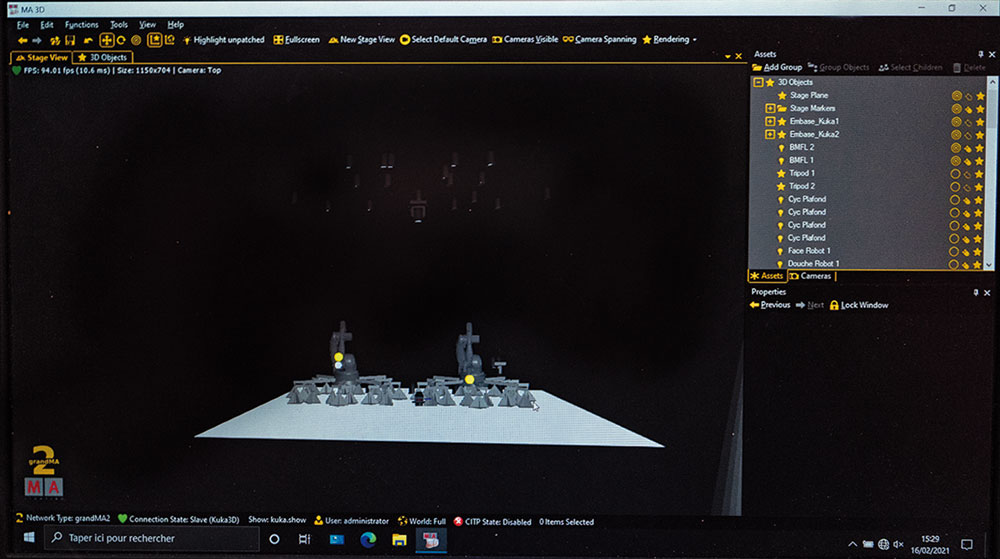Toggle the circle indicator for Tripod 1
1000x559 pixels.
[x=955, y=173]
